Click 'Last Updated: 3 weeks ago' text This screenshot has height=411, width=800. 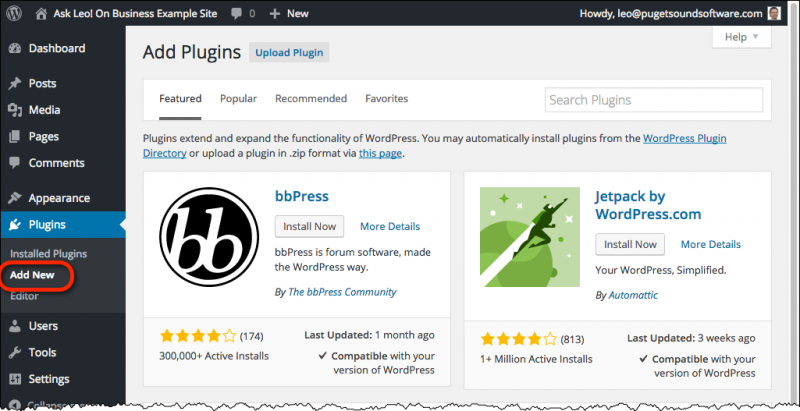[691, 338]
